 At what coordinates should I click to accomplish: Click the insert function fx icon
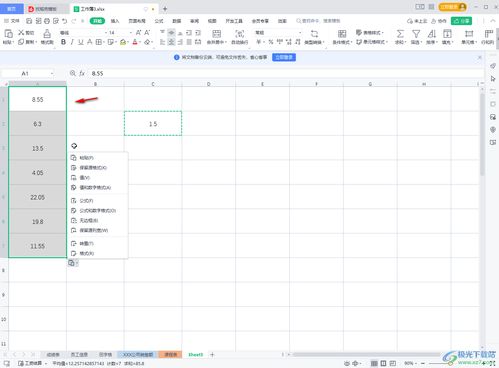point(82,73)
